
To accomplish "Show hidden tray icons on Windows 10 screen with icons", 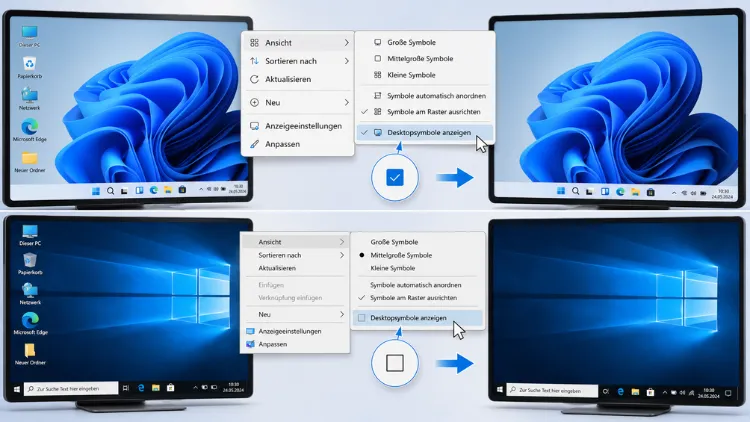I will click(x=195, y=387).
